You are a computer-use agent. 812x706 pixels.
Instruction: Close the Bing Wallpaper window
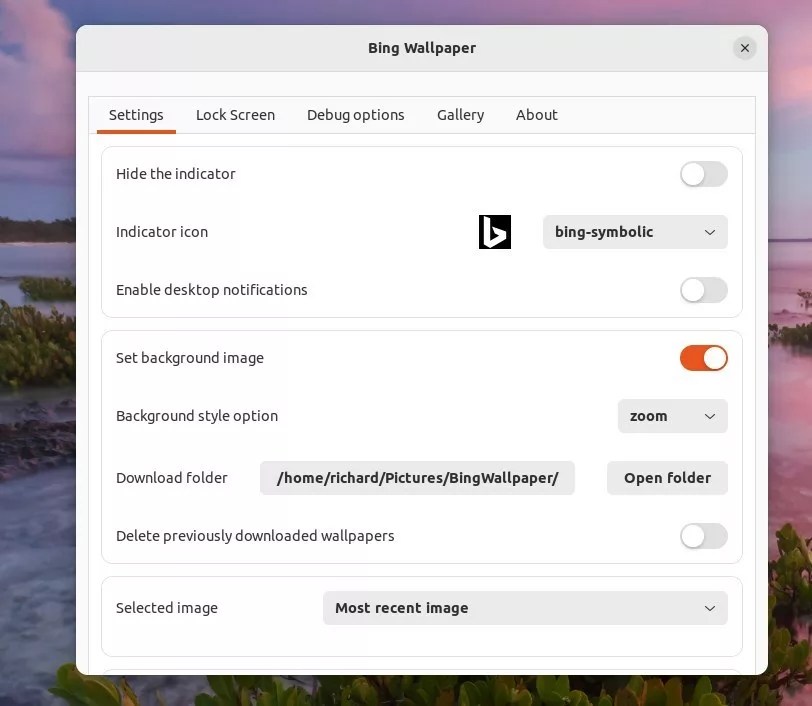(x=745, y=47)
